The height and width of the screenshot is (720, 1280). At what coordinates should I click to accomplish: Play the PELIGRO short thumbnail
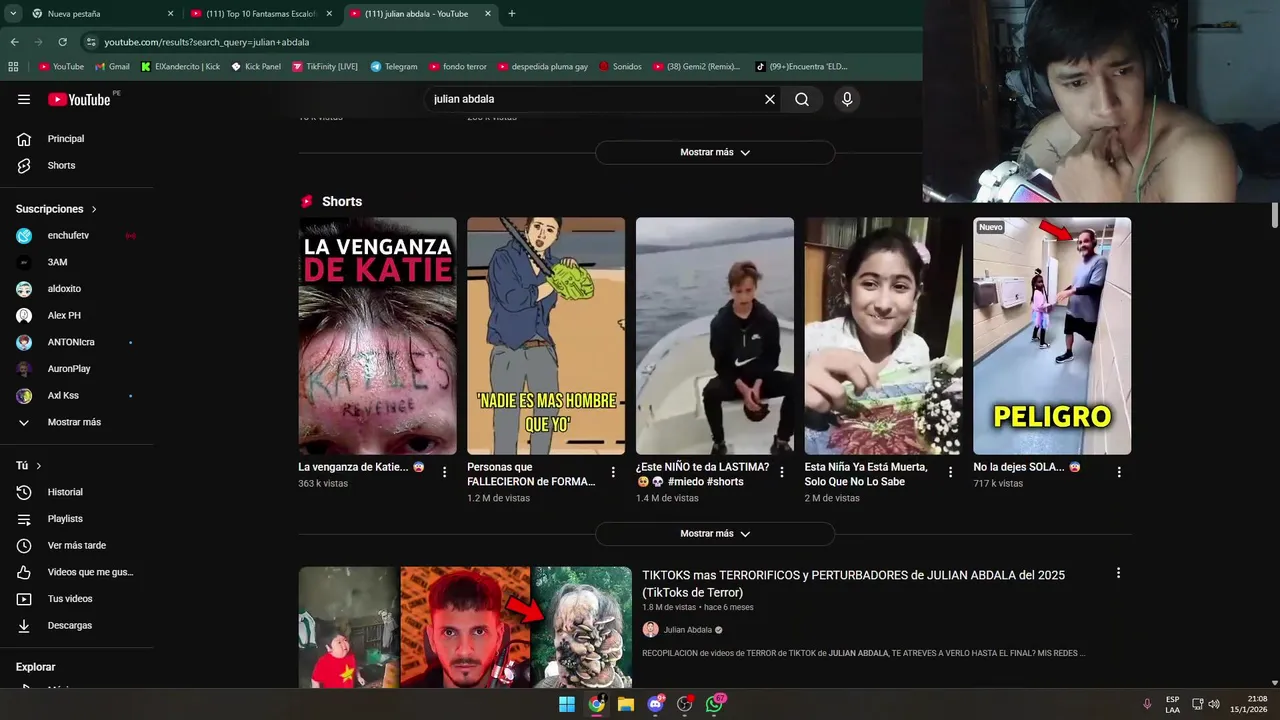(1052, 336)
